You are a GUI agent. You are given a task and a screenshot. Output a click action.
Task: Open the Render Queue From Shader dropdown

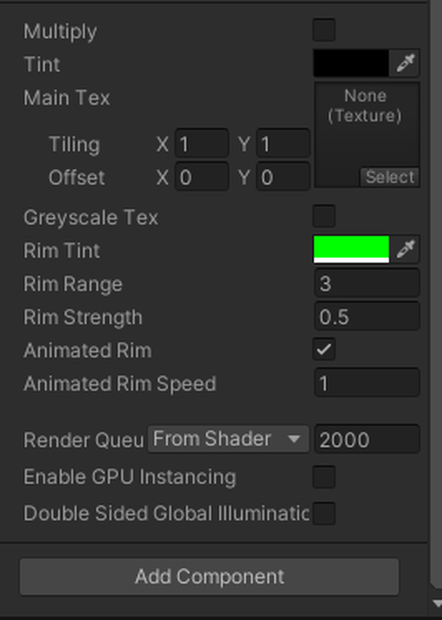click(x=228, y=439)
